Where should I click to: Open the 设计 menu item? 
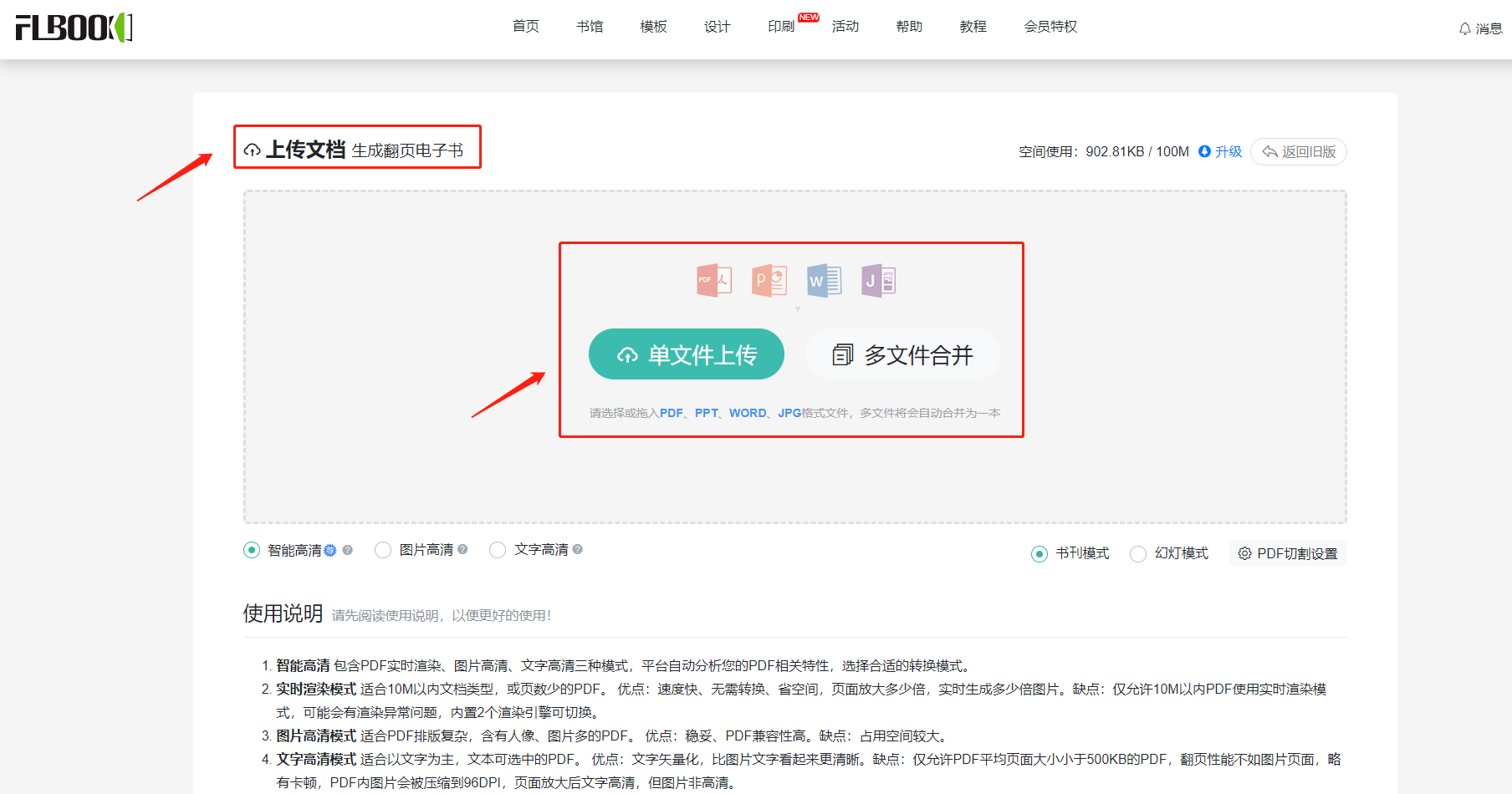[x=717, y=27]
